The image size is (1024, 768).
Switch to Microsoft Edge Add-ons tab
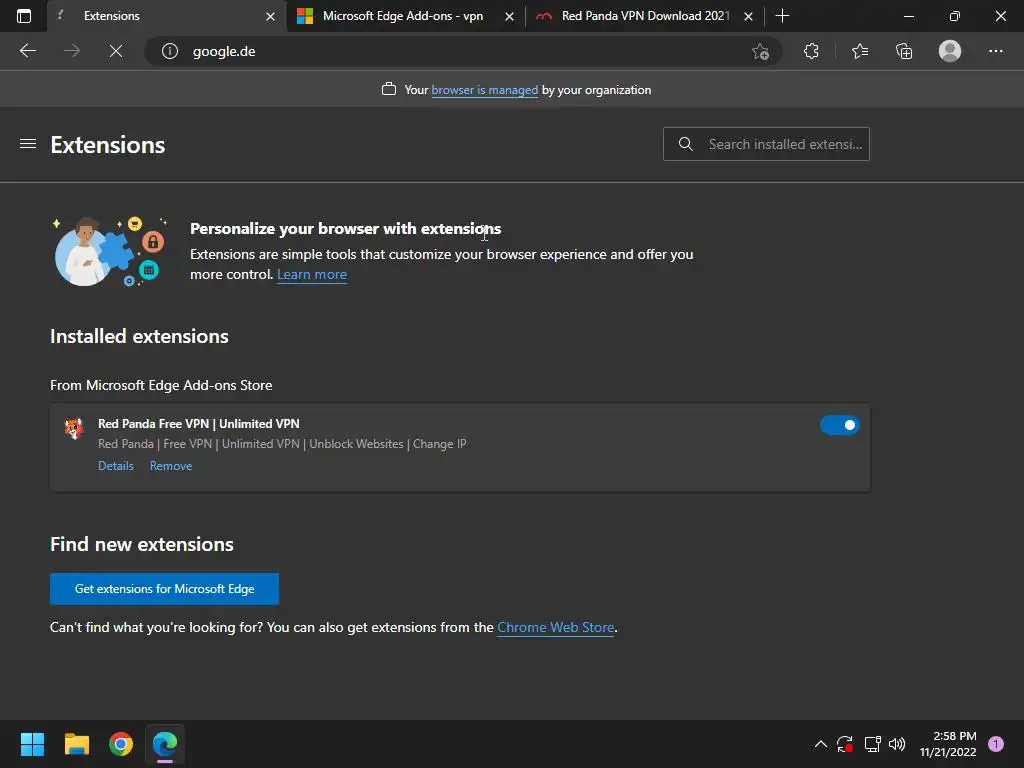[x=405, y=16]
